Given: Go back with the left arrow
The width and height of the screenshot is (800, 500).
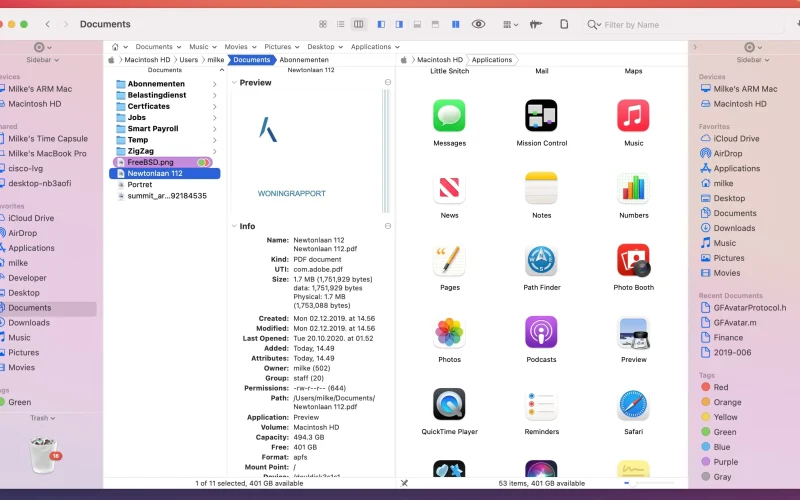Looking at the screenshot, I should 47,24.
